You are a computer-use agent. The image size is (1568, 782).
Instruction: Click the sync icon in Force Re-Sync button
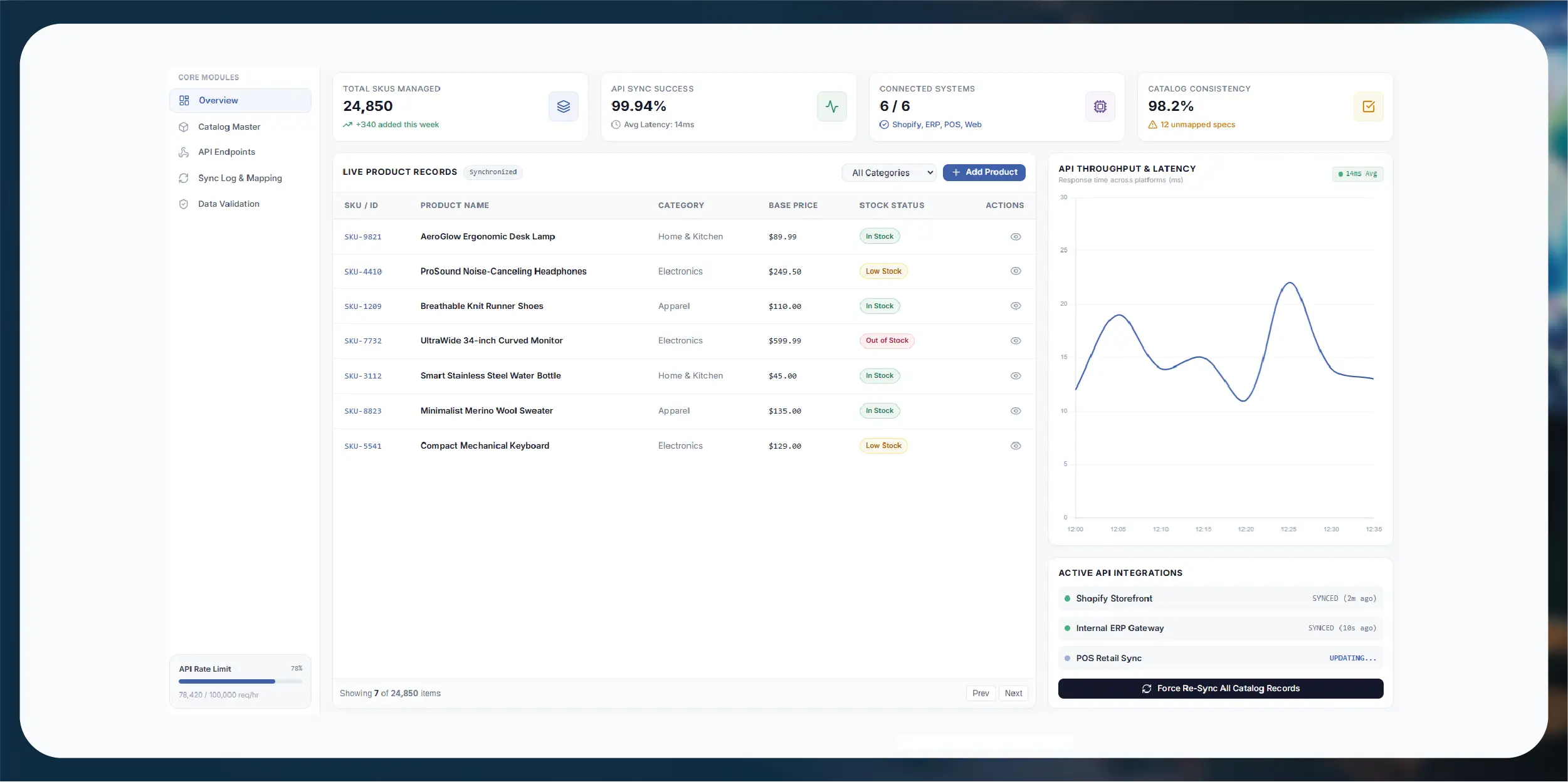[x=1147, y=689]
